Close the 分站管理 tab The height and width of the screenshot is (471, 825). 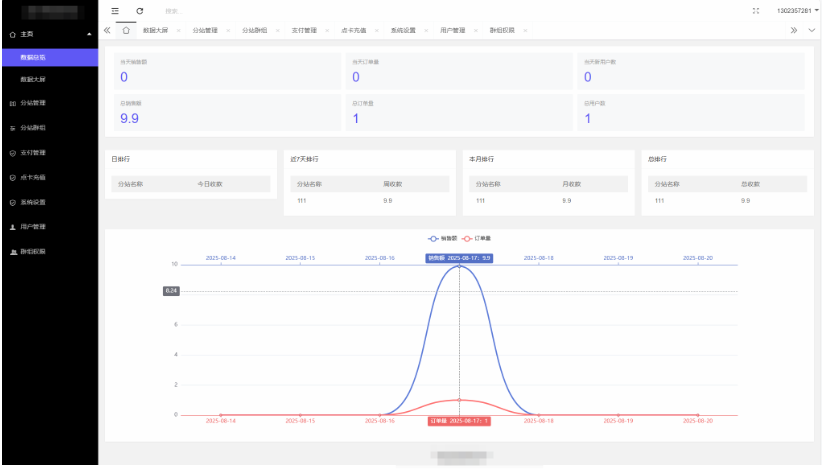click(228, 31)
